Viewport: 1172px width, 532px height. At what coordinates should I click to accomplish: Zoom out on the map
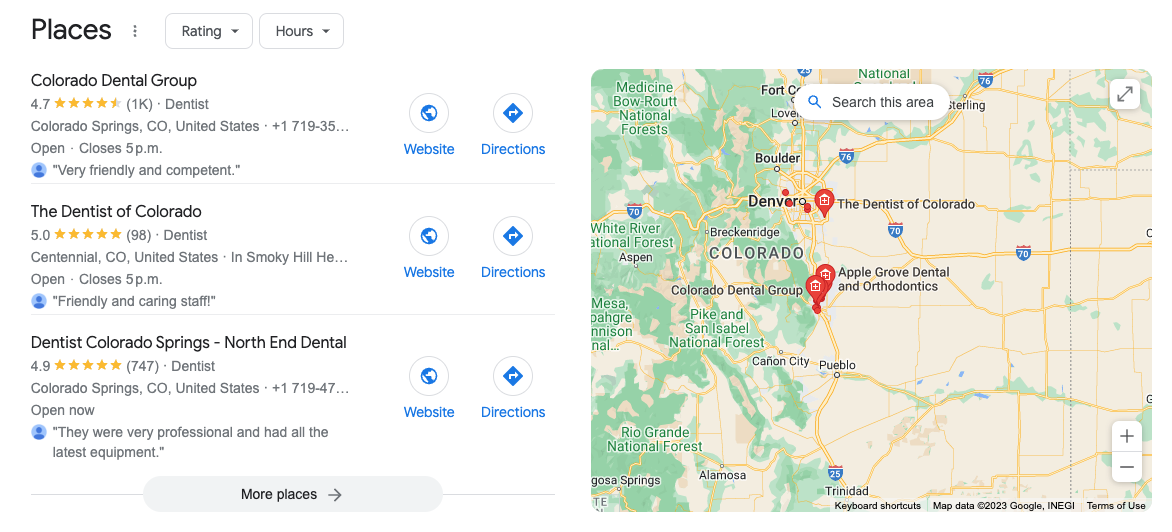pyautogui.click(x=1126, y=468)
